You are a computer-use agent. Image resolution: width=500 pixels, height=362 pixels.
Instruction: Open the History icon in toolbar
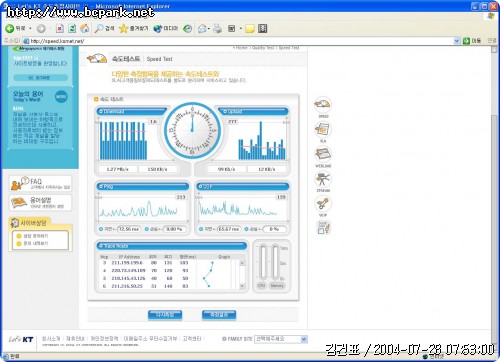[188, 29]
